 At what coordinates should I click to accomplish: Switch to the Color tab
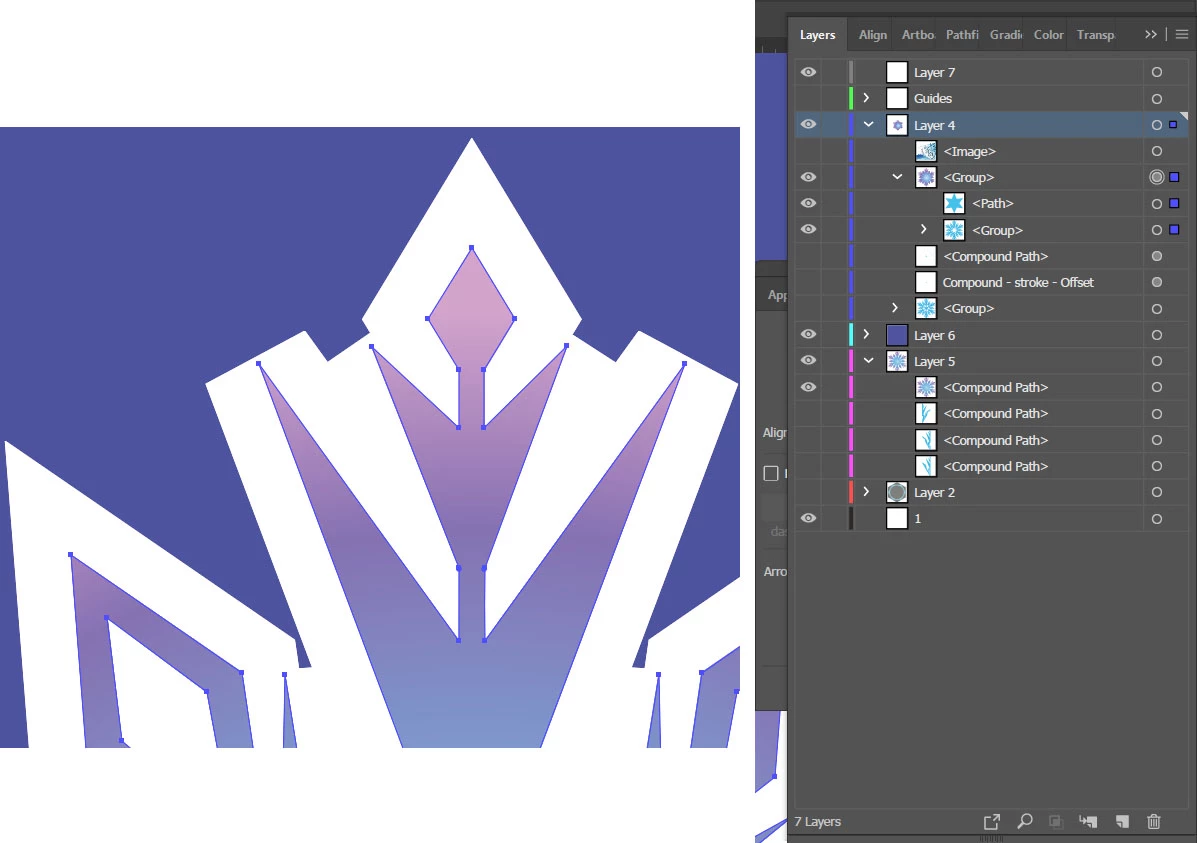click(x=1048, y=35)
